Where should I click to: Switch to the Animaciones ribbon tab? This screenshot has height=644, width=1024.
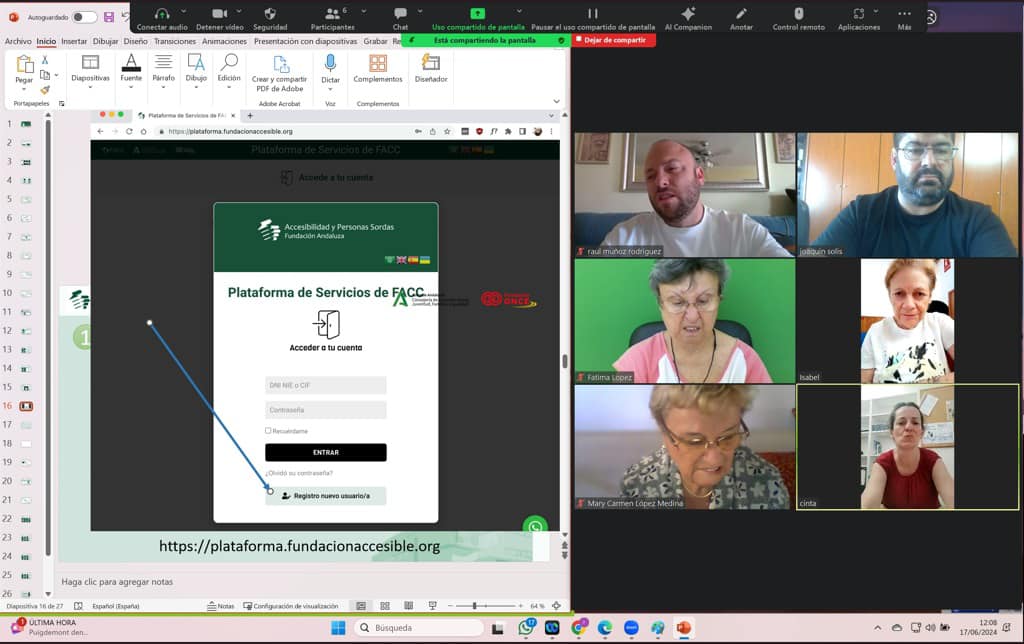(224, 41)
